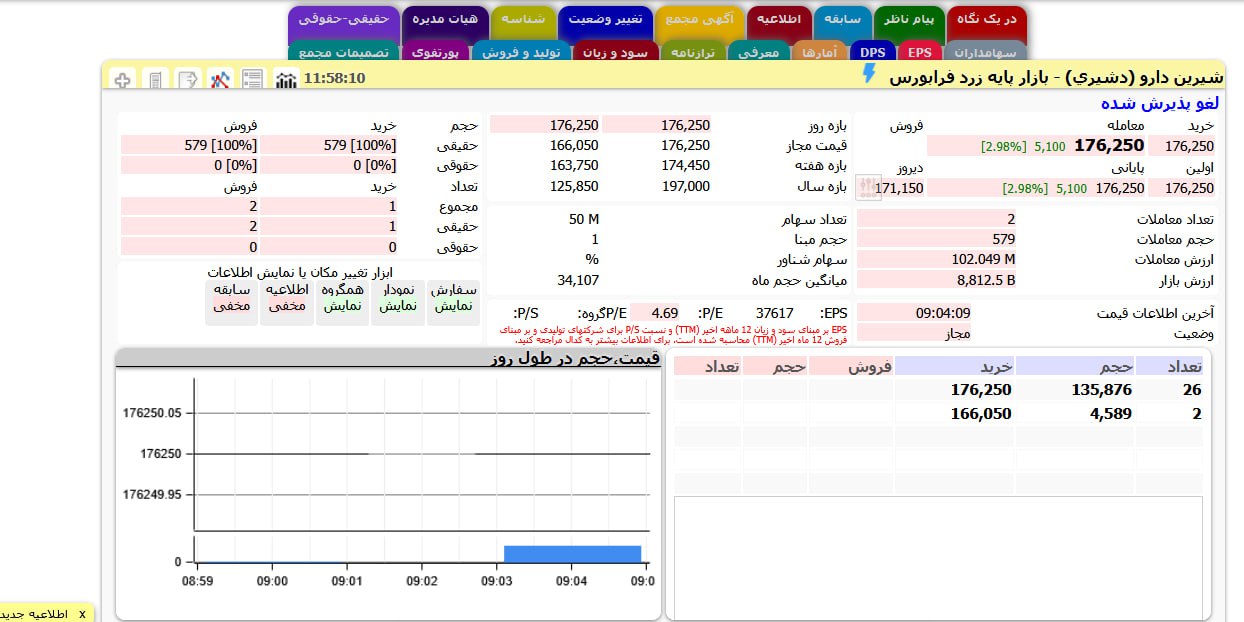Click the plus icon in yellow toolbar
The width and height of the screenshot is (1244, 622).
click(122, 79)
